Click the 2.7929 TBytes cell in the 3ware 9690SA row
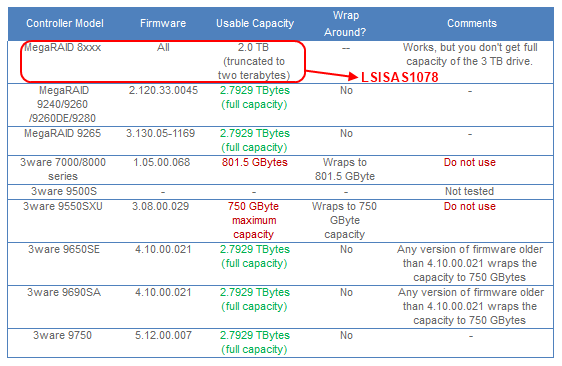This screenshot has height=366, width=562. [254, 300]
